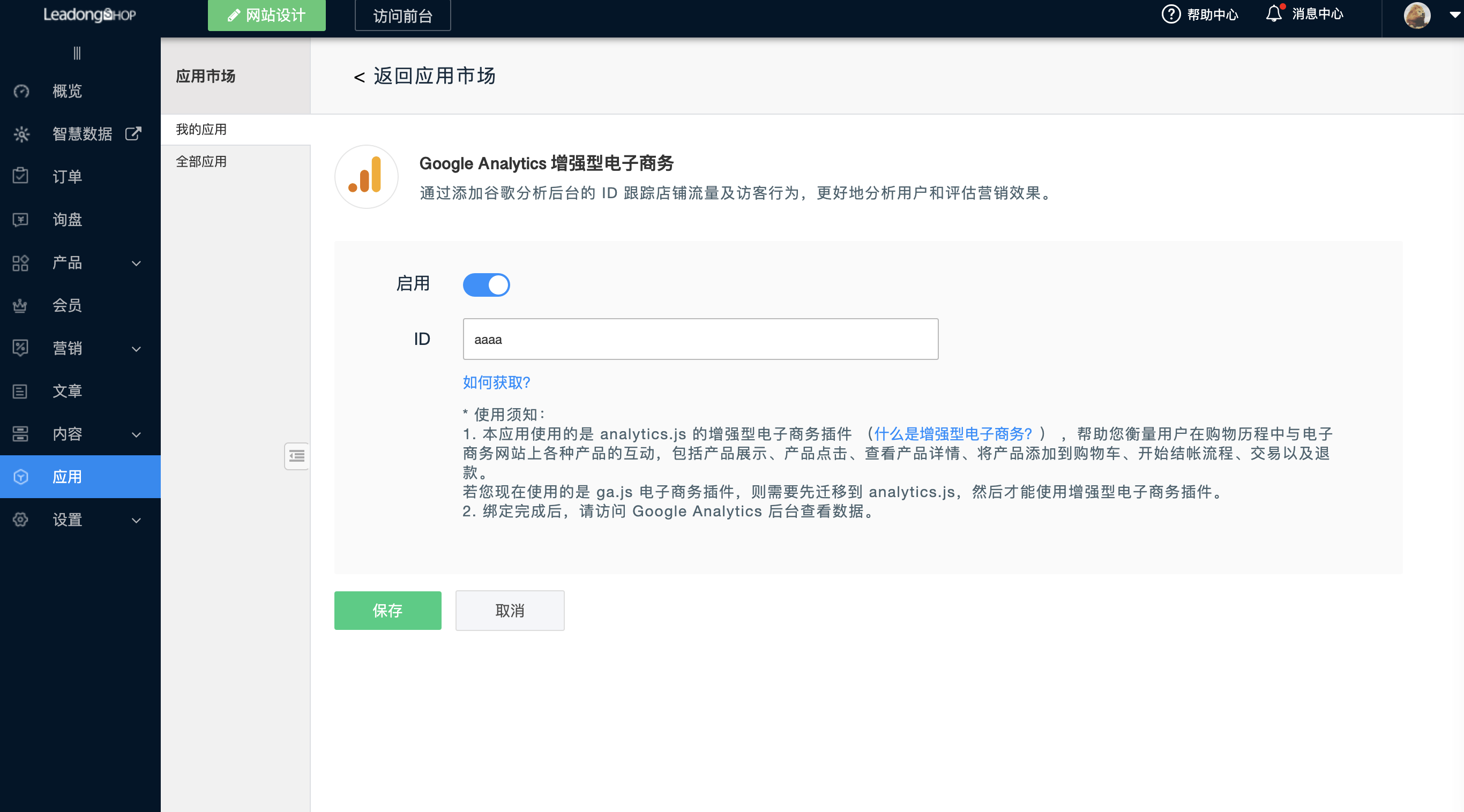1464x812 pixels.
Task: Click the 会员 member crown icon
Action: click(x=20, y=306)
